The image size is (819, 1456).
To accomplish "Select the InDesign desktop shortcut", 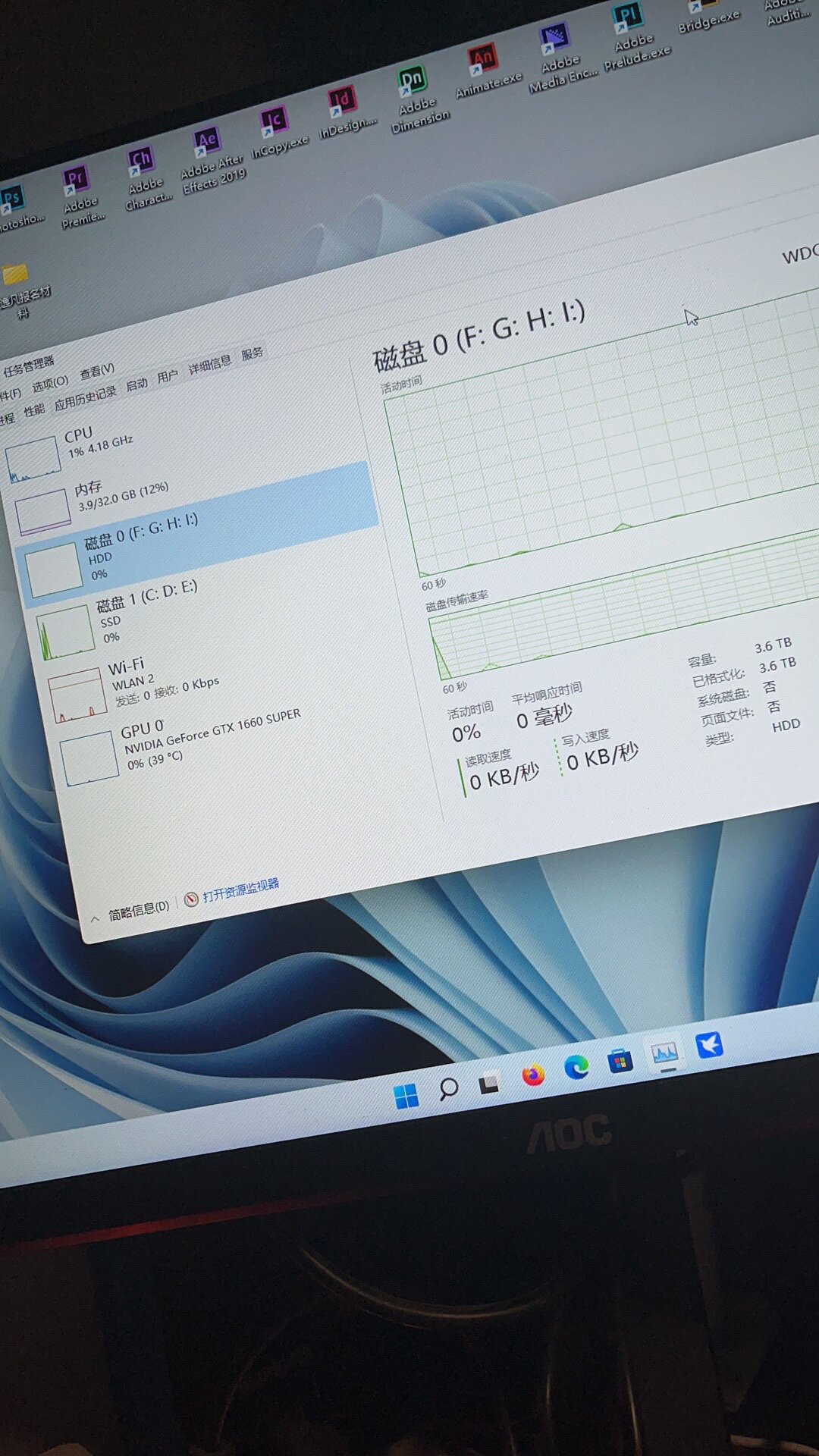I will [345, 111].
